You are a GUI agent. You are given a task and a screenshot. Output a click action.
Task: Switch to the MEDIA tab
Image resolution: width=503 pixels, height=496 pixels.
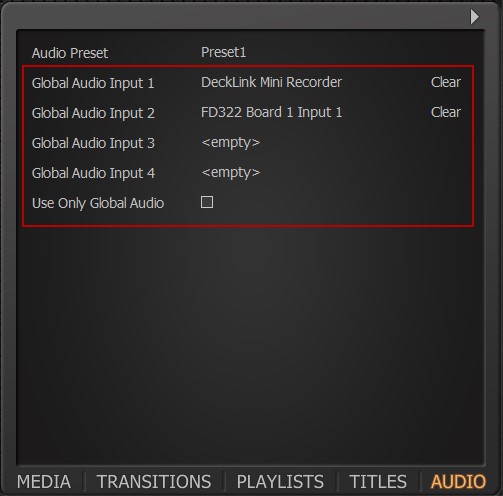(x=44, y=482)
